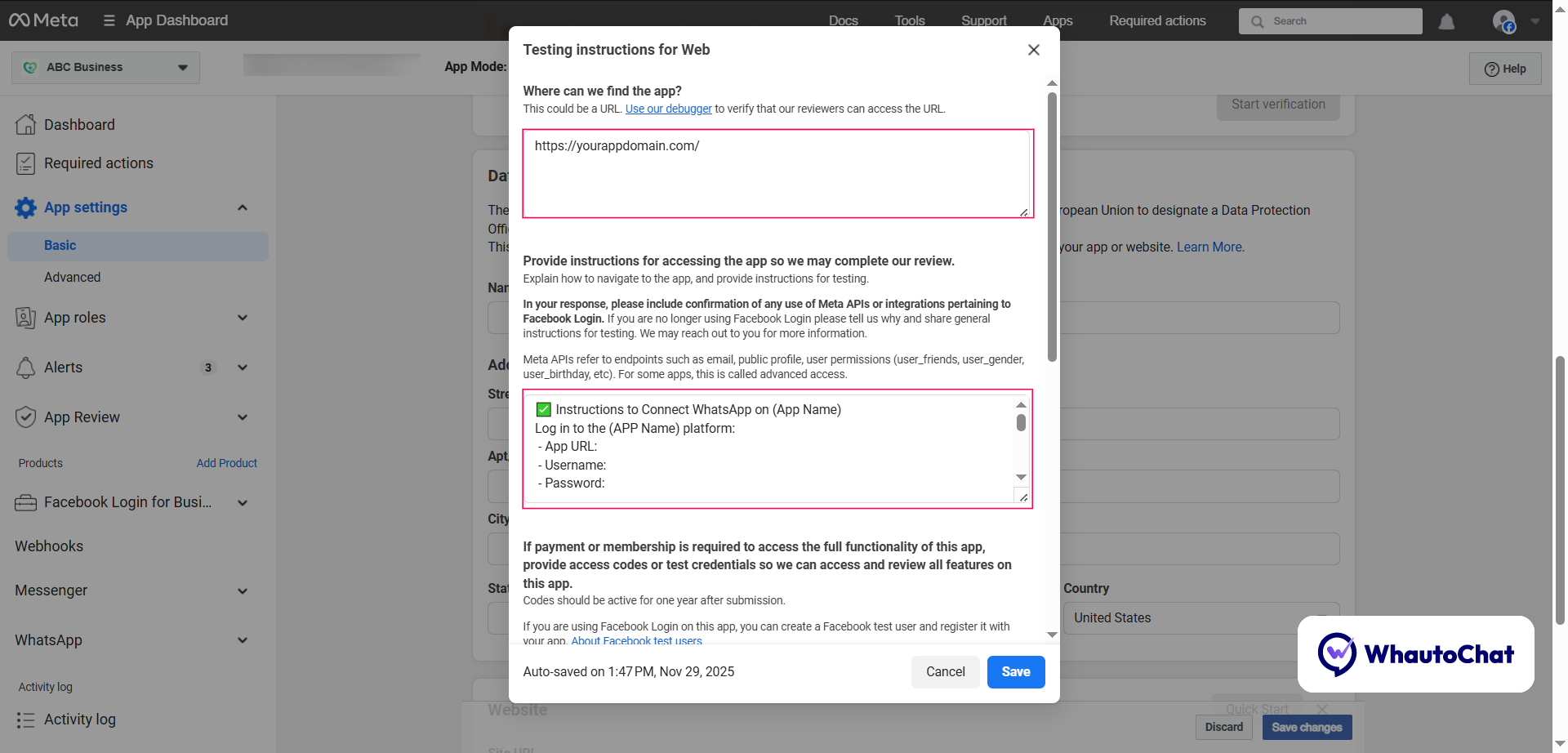Click the WhatsApp sidebar entry
The height and width of the screenshot is (753, 1568).
(48, 640)
